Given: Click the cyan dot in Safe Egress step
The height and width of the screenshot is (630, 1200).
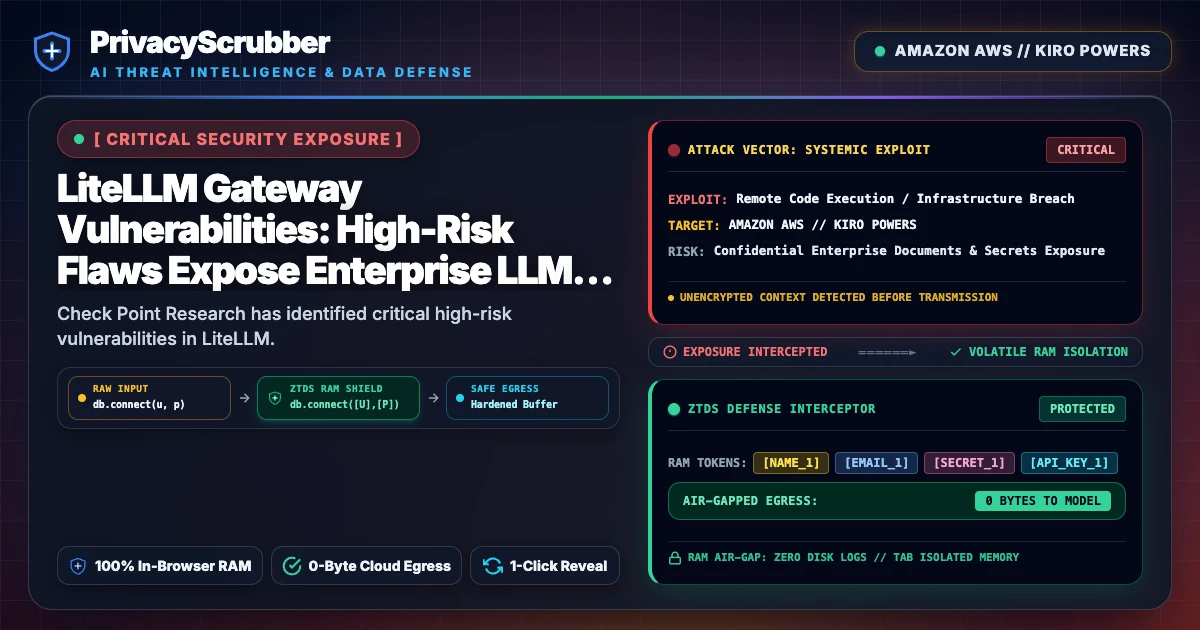Looking at the screenshot, I should (460, 397).
